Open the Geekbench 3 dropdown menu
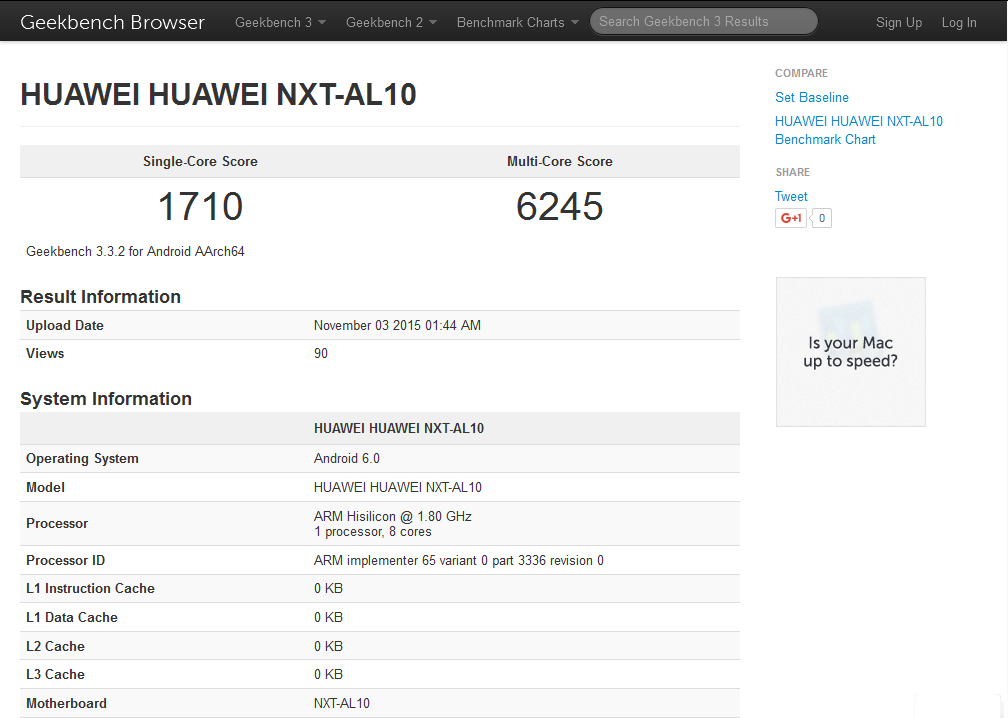1008x718 pixels. [x=280, y=22]
